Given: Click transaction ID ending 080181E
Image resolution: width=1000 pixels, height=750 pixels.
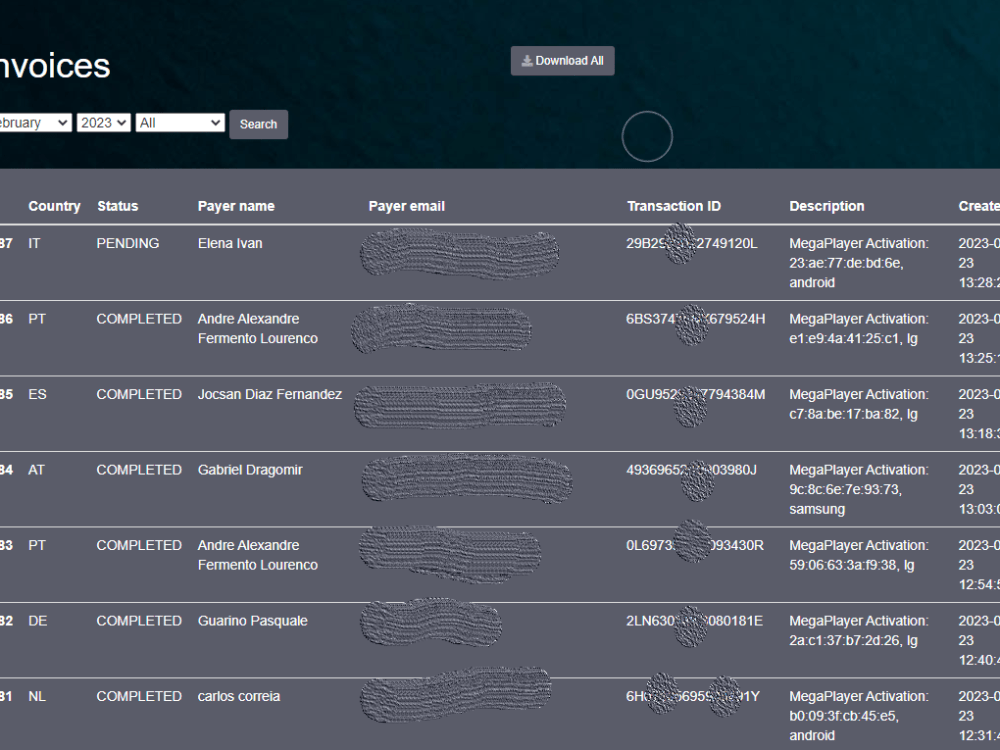Looking at the screenshot, I should [694, 621].
